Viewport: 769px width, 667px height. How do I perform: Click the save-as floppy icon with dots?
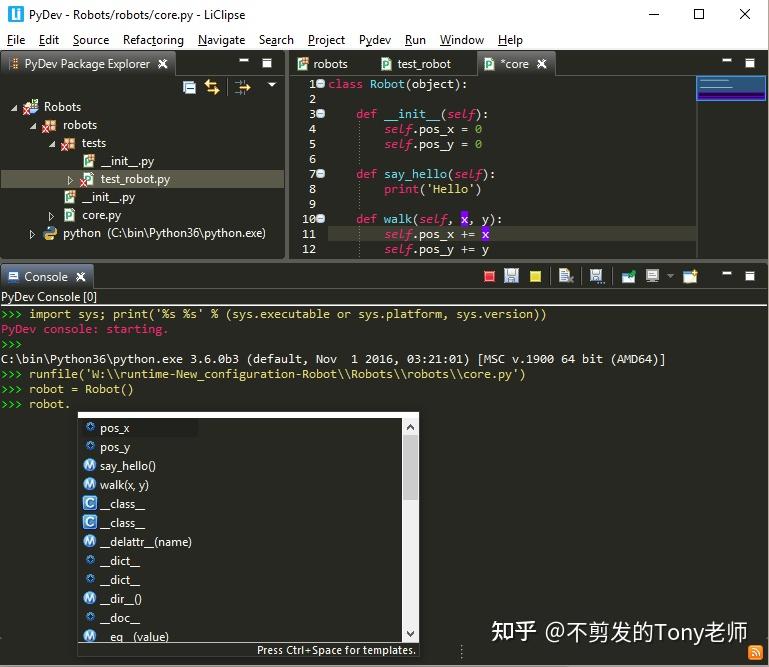click(596, 276)
